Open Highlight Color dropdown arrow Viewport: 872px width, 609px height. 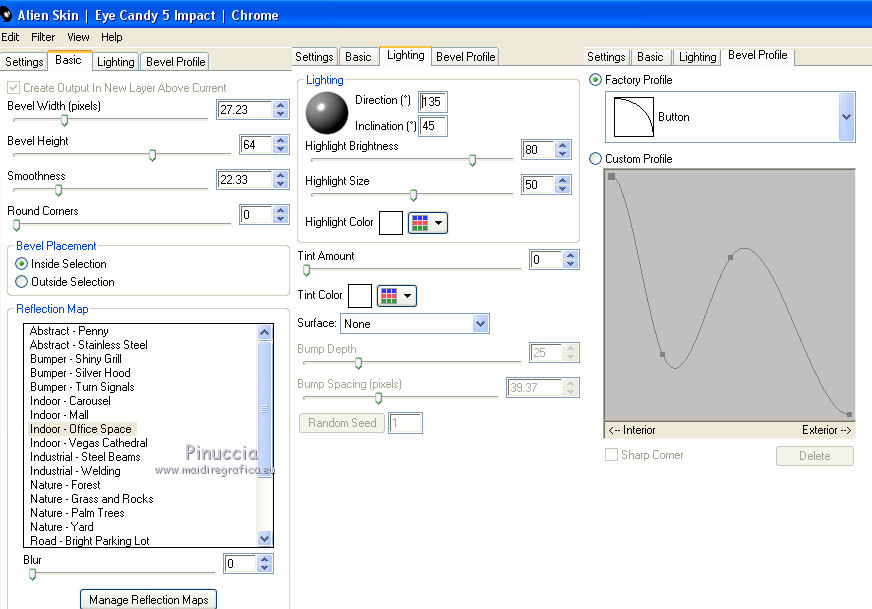pyautogui.click(x=438, y=223)
